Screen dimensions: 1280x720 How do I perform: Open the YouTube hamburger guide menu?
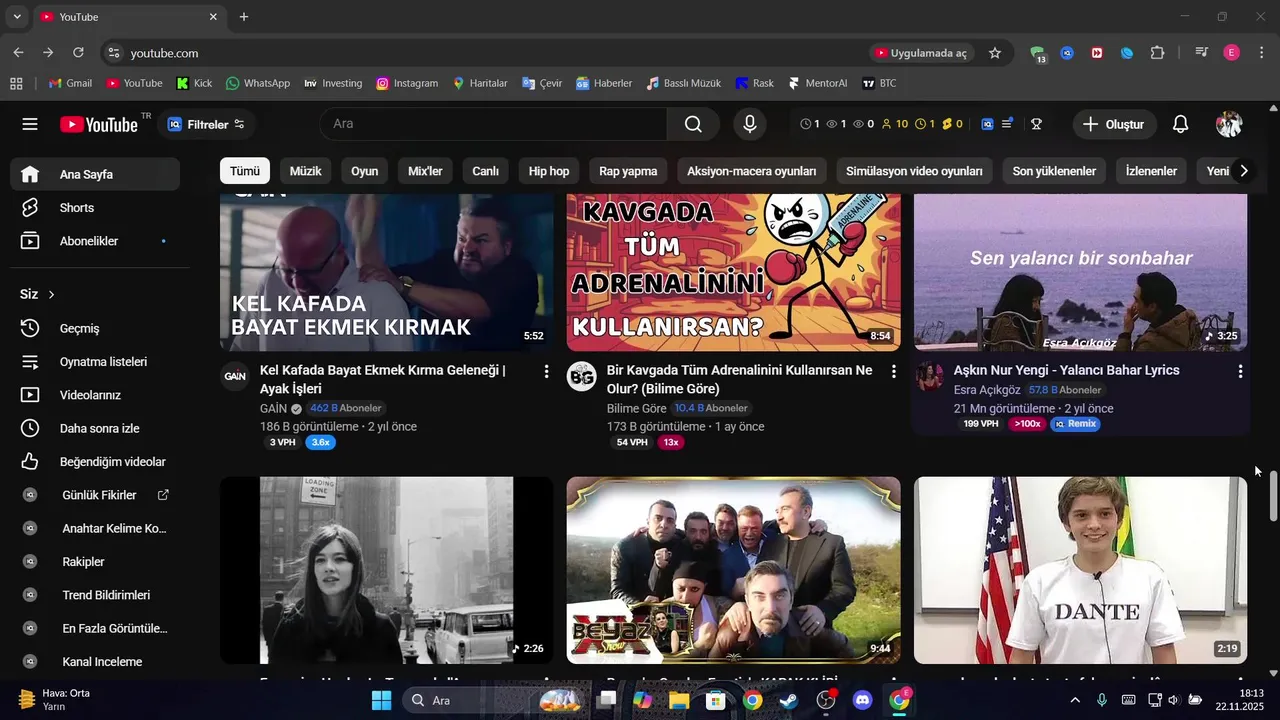coord(30,124)
